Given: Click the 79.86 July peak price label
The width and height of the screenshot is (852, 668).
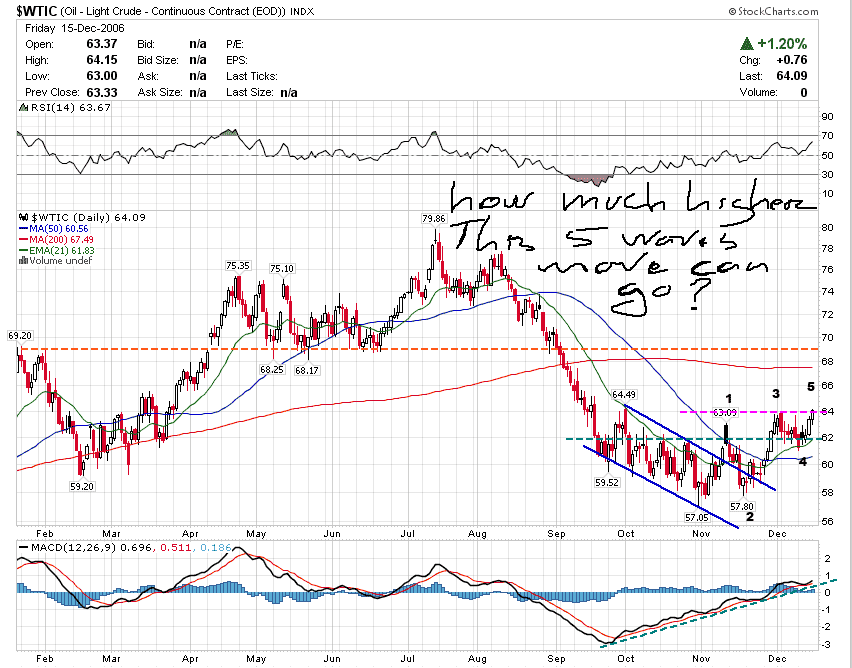Looking at the screenshot, I should (x=433, y=218).
